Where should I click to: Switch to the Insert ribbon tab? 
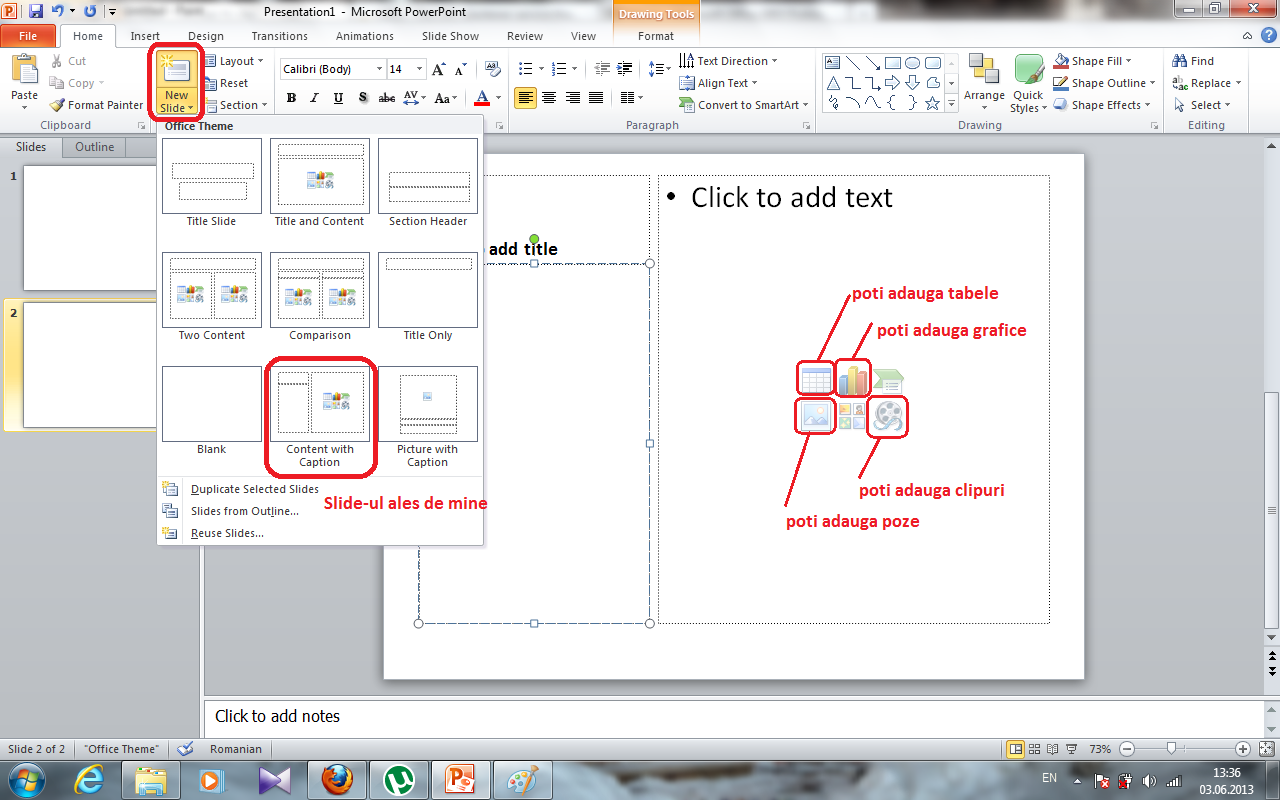point(145,35)
